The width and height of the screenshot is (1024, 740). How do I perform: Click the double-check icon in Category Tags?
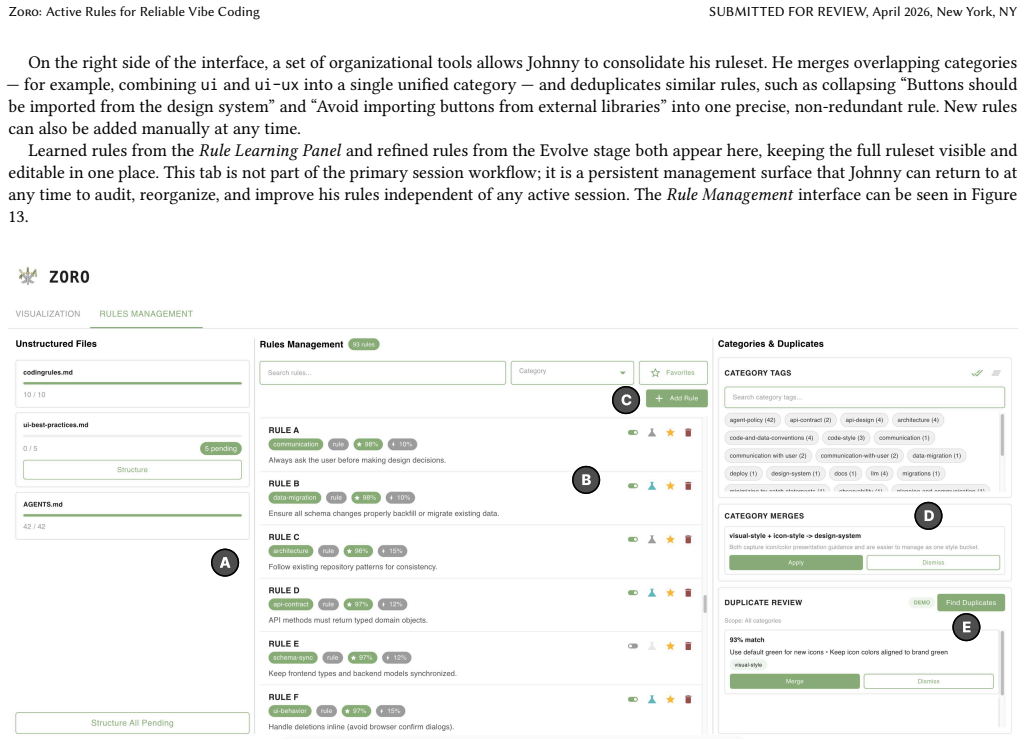tap(977, 373)
